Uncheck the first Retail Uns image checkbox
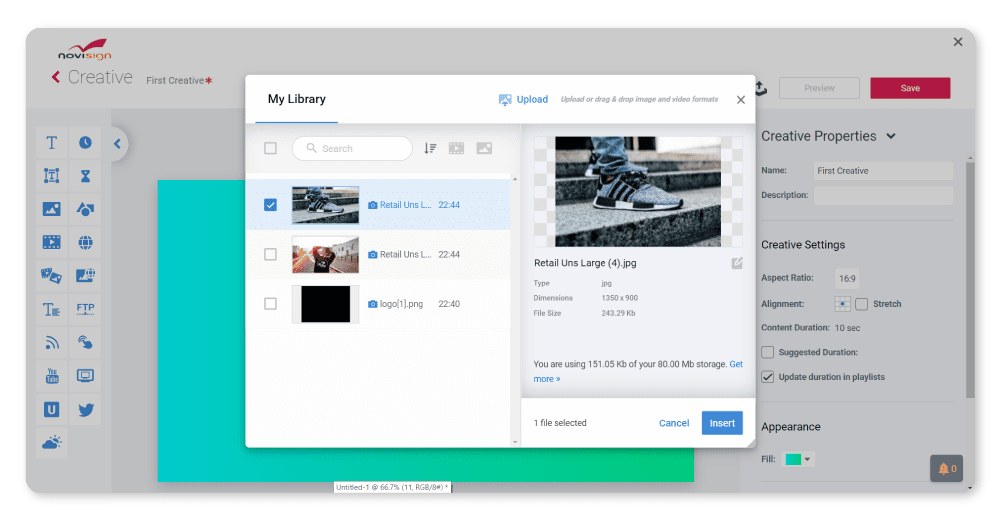Image resolution: width=1000 pixels, height=520 pixels. point(270,205)
